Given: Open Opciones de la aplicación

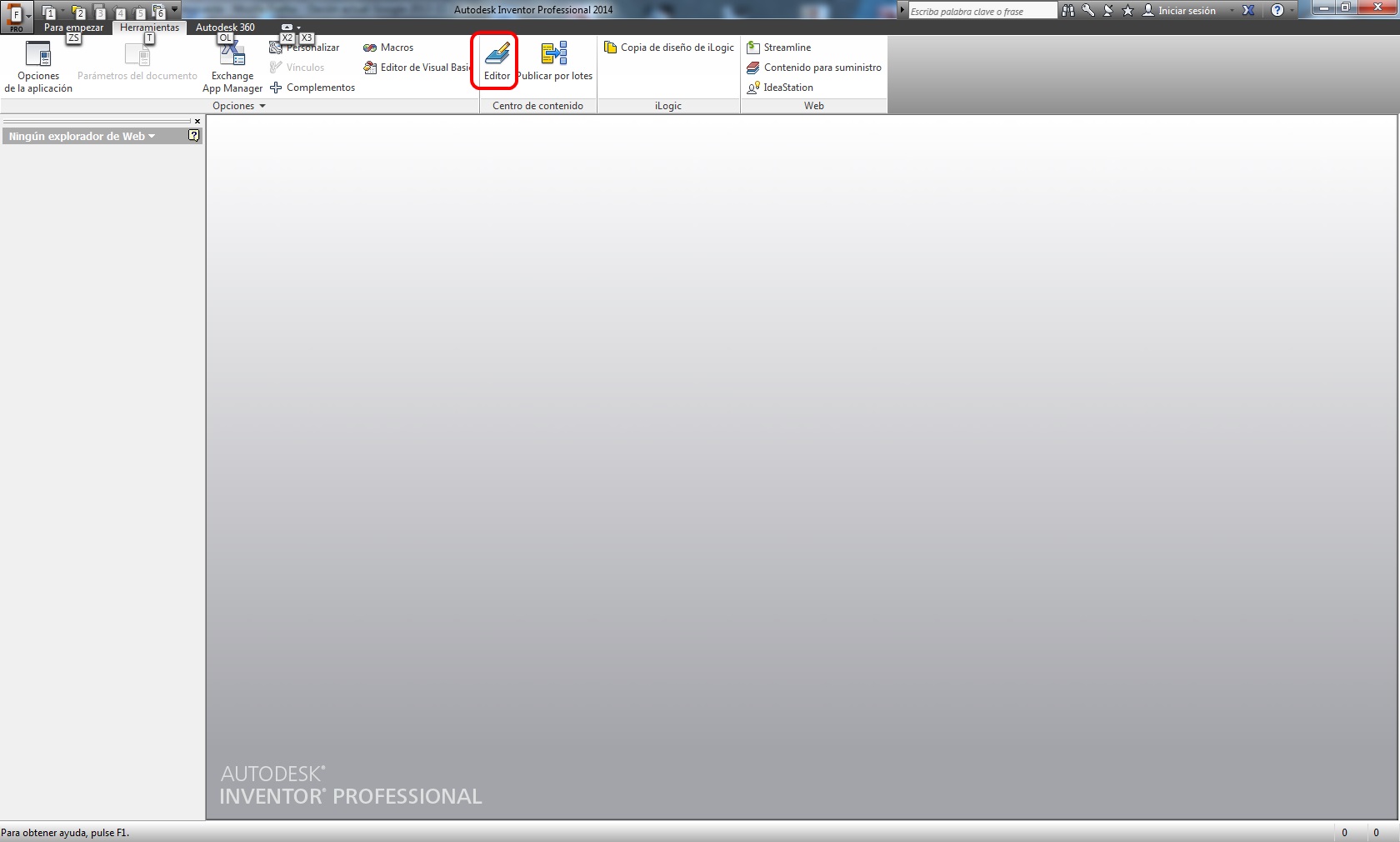Looking at the screenshot, I should point(38,66).
